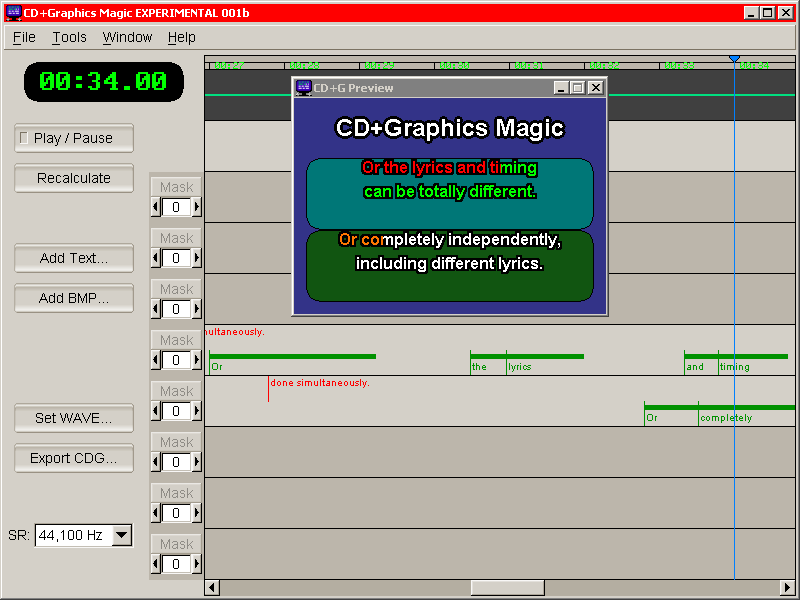Toggle the topmost Mask button
Viewport: 800px width, 600px height.
tap(176, 187)
